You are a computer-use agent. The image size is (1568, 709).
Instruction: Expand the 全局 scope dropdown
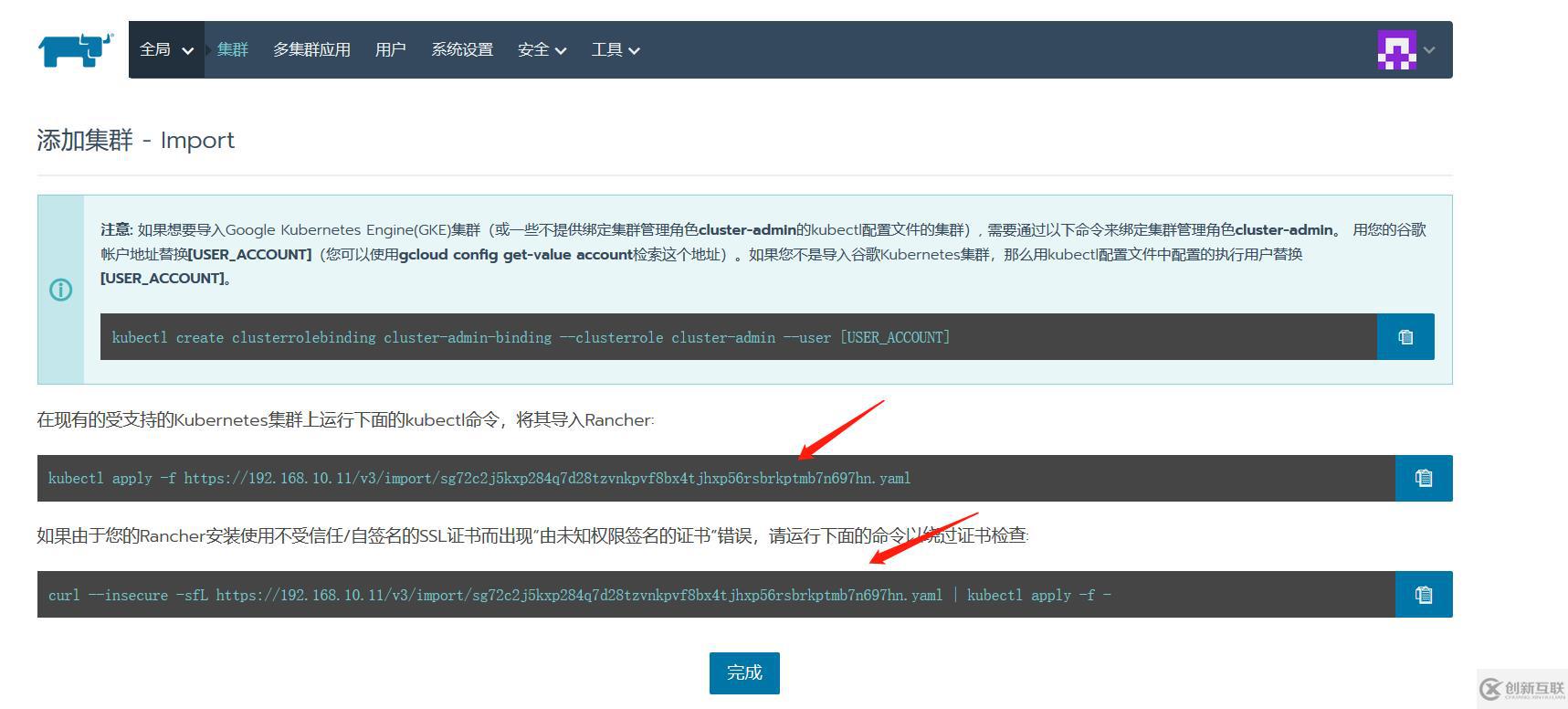[166, 49]
